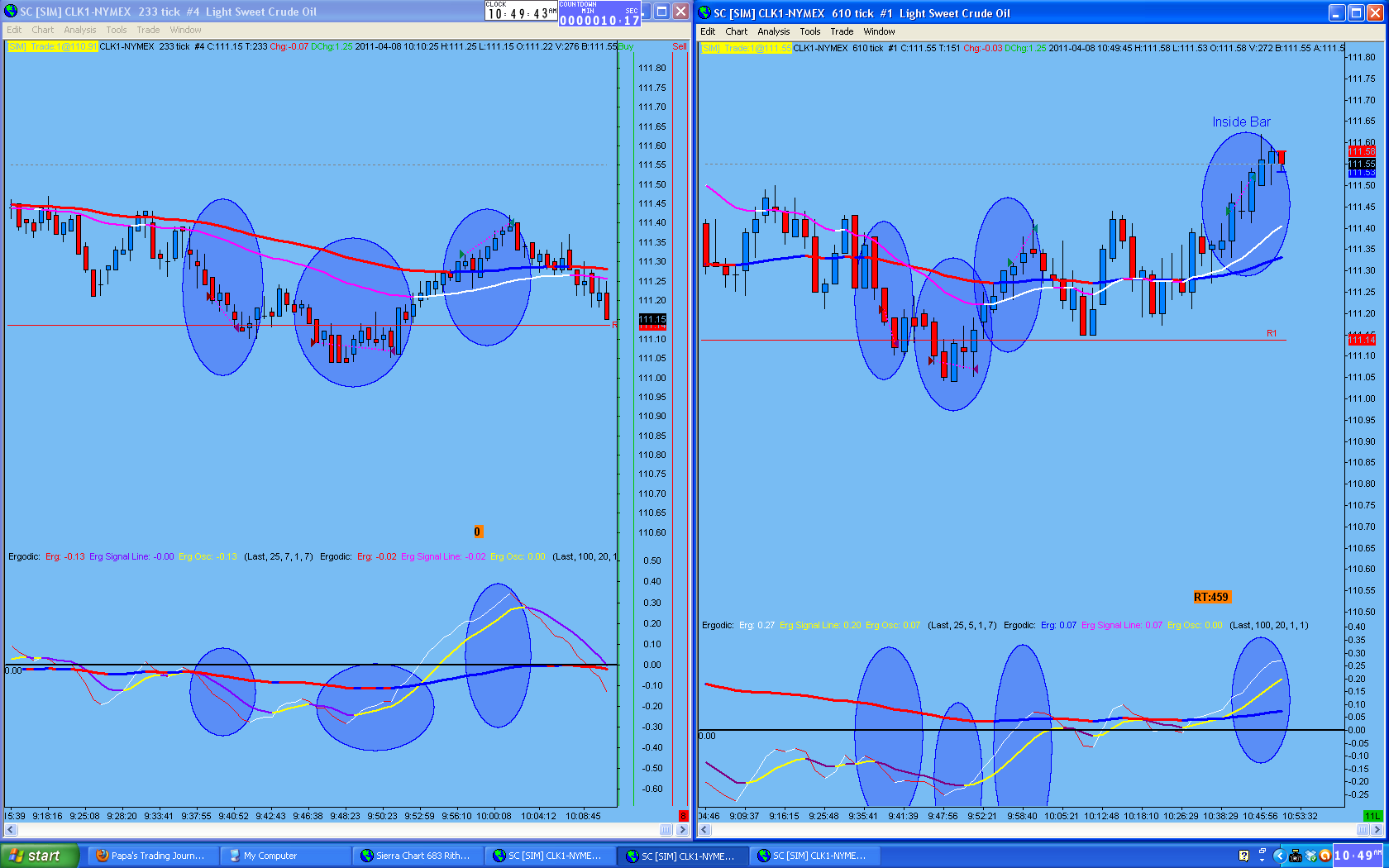Open Tools menu in the 610 tick window
The height and width of the screenshot is (868, 1389).
click(x=810, y=31)
